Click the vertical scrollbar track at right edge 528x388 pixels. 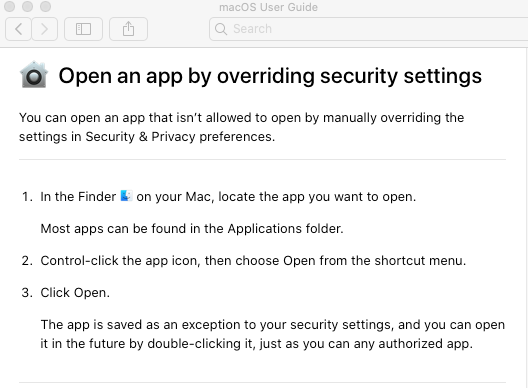(x=526, y=218)
